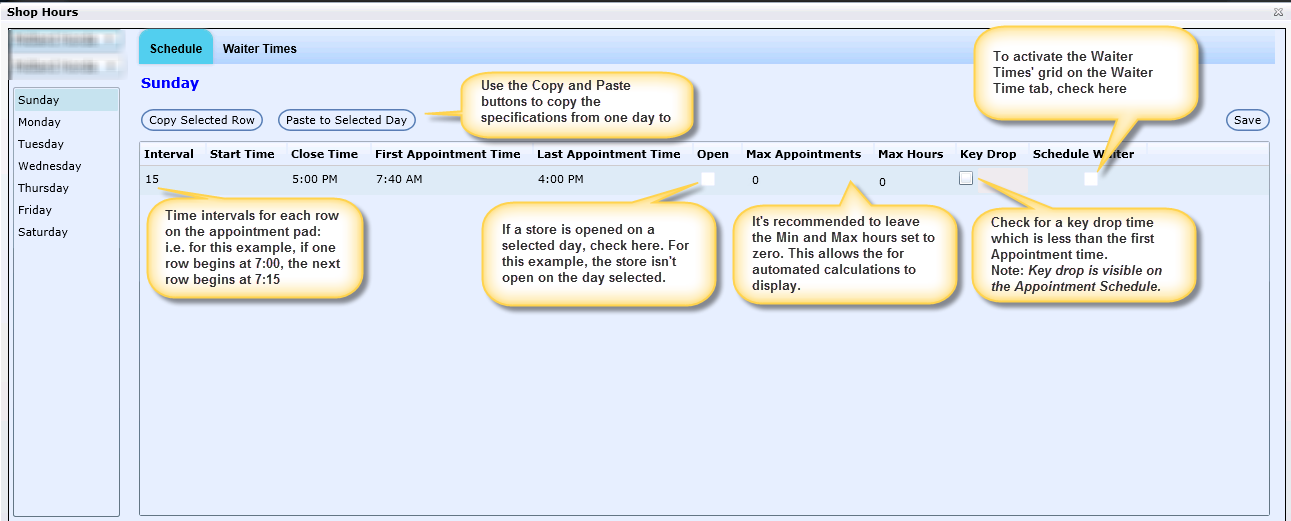Save the shop hours schedule
Screen dimensions: 1291x521
[1247, 120]
